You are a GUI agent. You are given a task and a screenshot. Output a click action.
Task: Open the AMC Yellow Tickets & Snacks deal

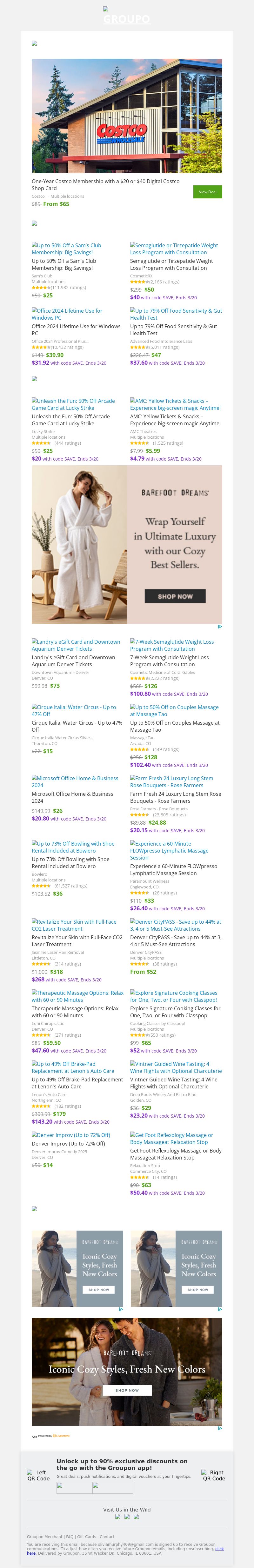[x=175, y=404]
